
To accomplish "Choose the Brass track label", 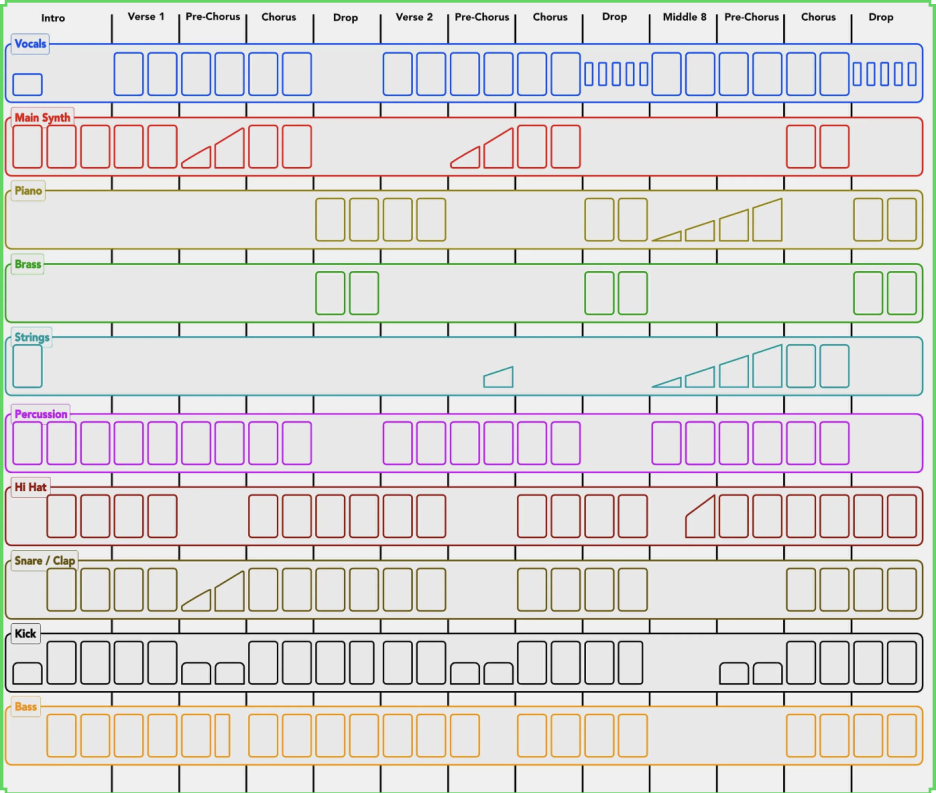I will coord(27,264).
